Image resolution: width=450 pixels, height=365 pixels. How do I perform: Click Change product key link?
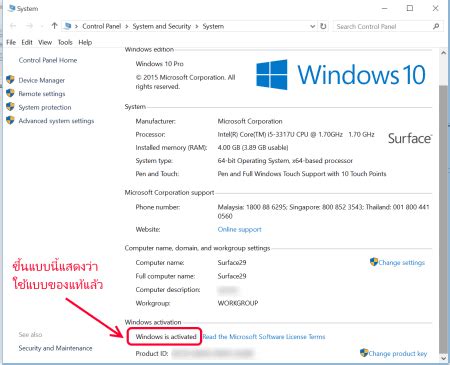point(398,353)
